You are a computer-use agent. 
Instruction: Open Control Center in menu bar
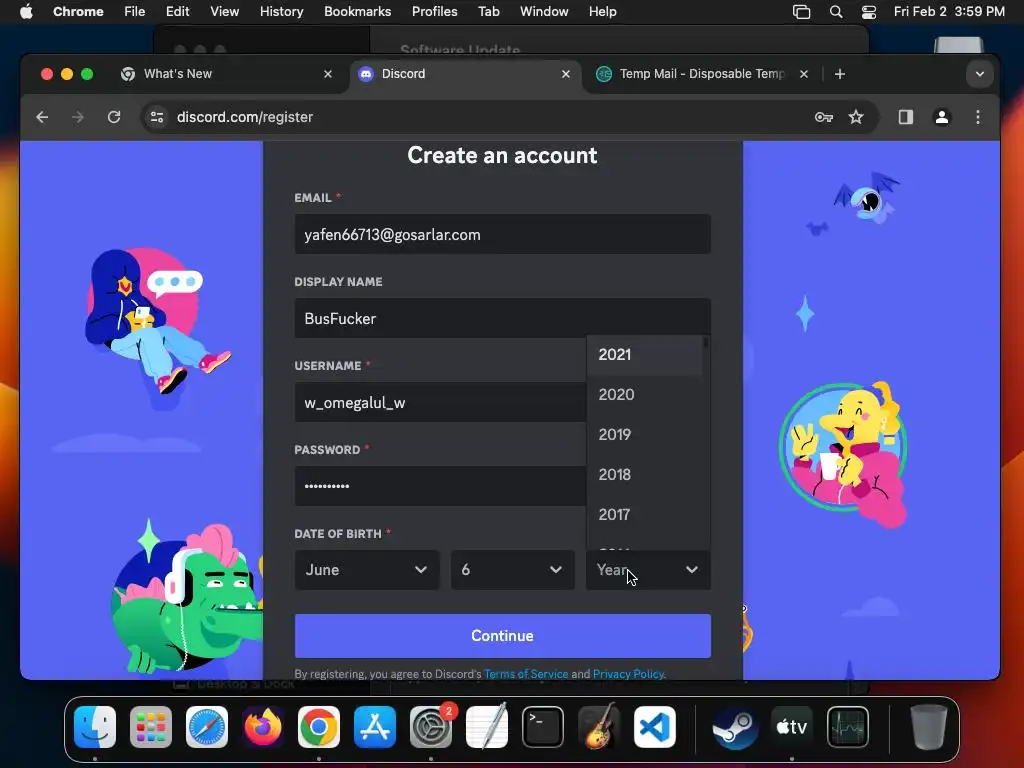[x=869, y=12]
